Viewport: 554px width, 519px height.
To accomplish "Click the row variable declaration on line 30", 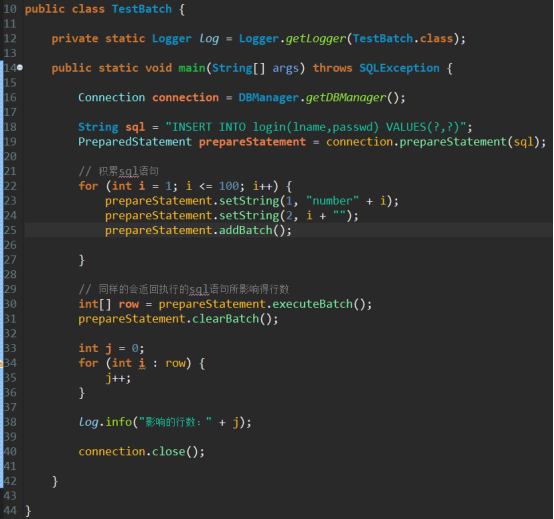I will pyautogui.click(x=129, y=304).
